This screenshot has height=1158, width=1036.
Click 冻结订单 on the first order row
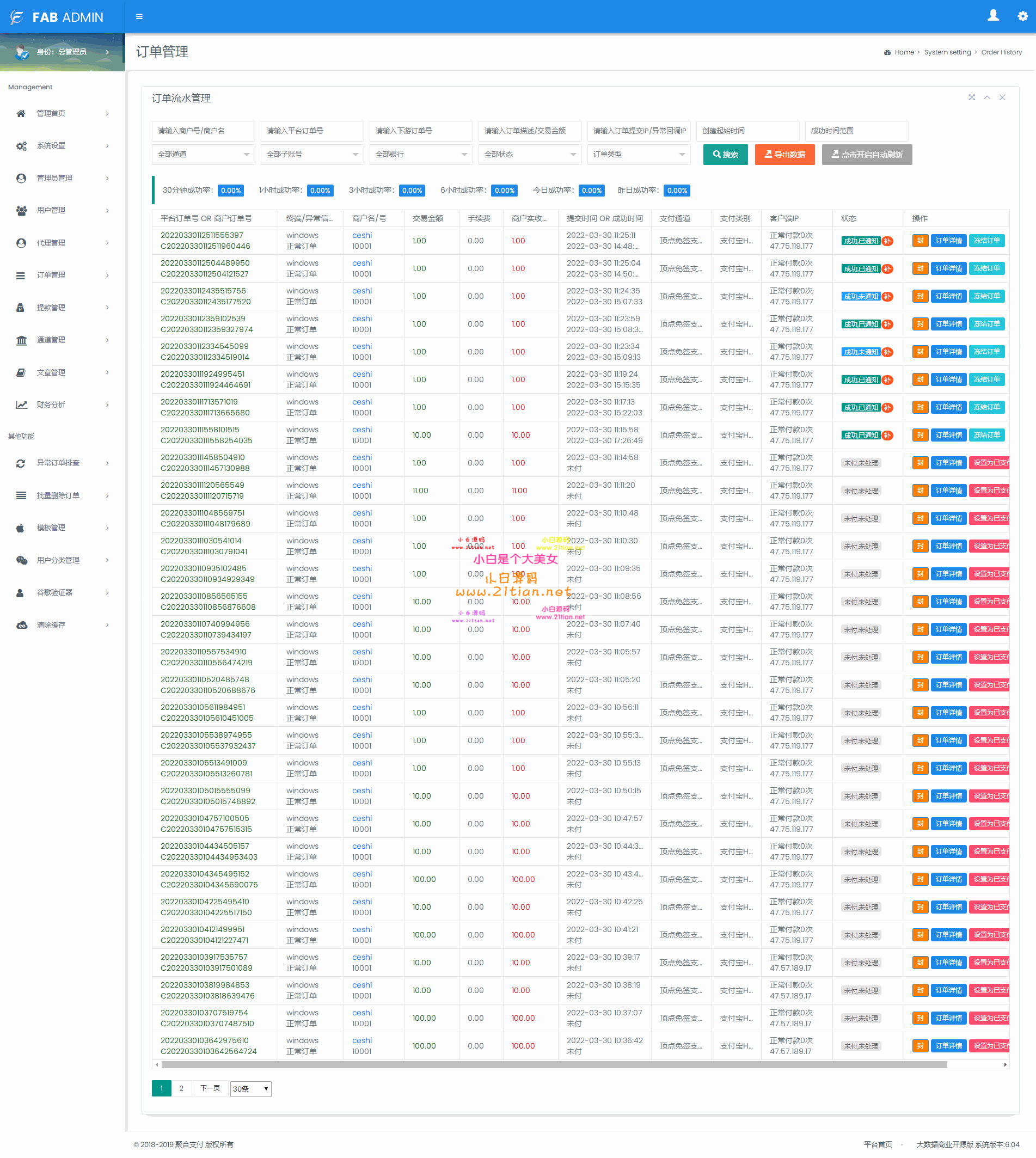[986, 241]
